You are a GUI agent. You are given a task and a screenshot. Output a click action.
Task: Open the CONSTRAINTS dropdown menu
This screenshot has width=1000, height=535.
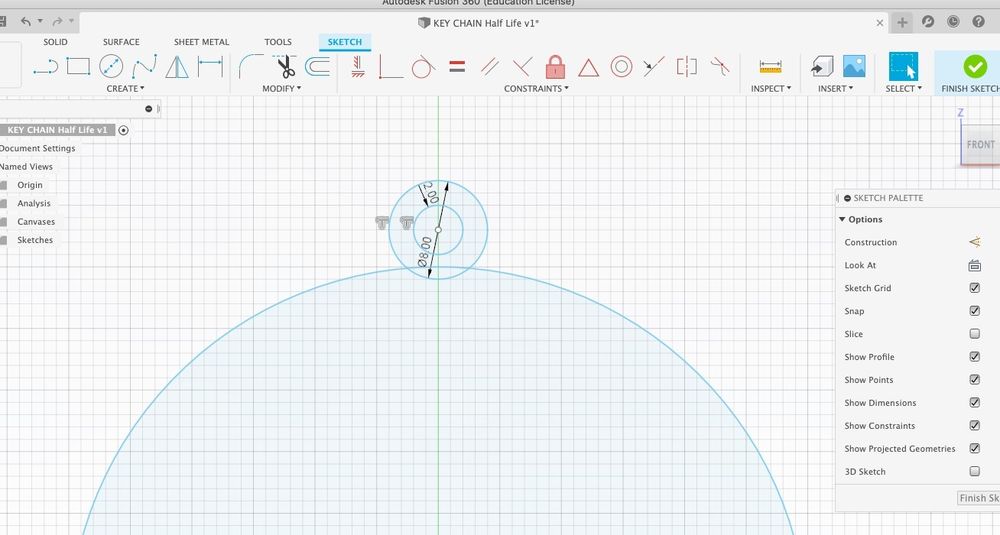536,89
